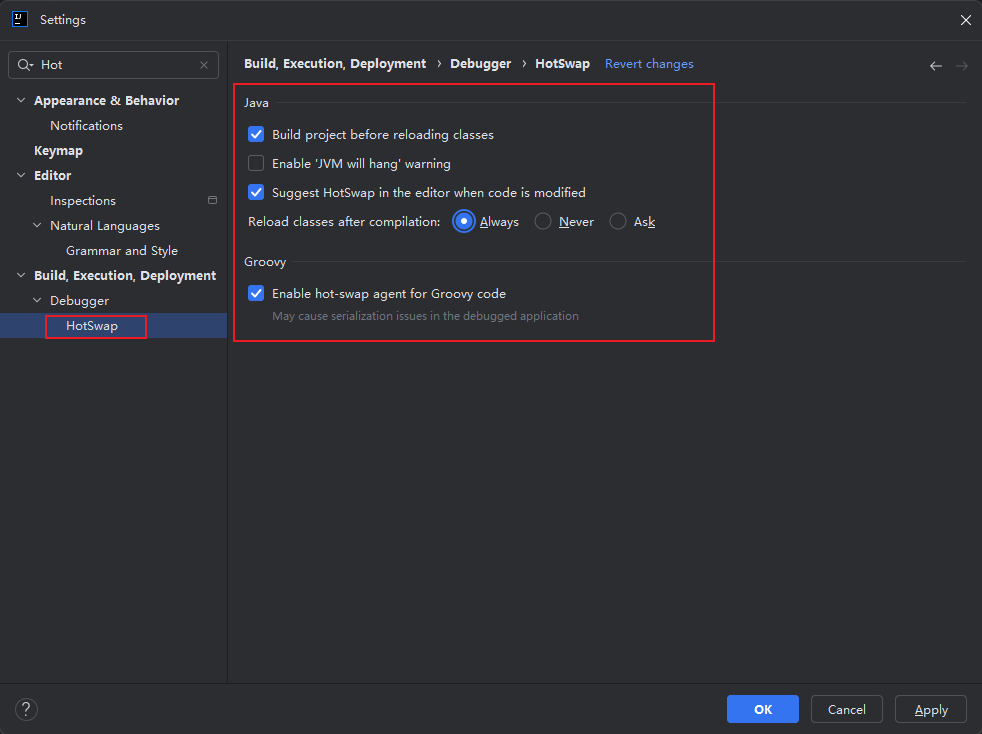Click the Revert changes link

pos(649,64)
